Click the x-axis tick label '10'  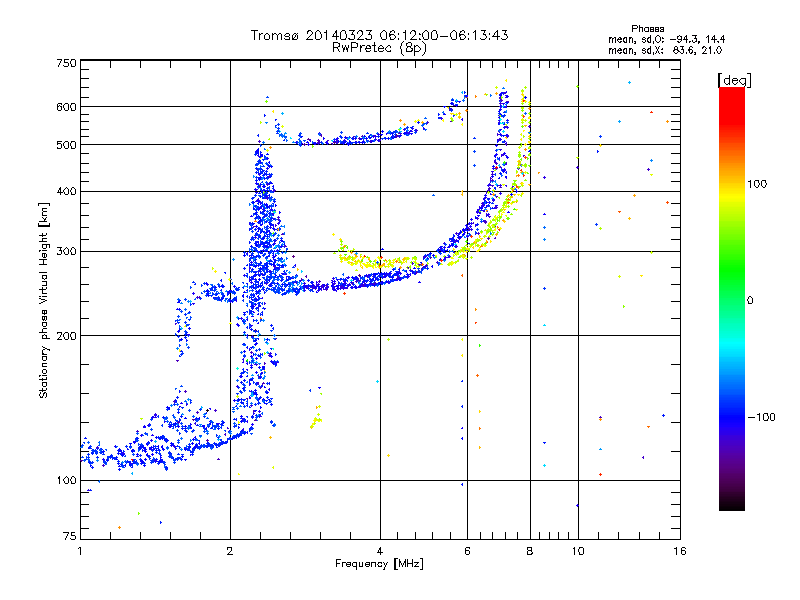tap(578, 551)
